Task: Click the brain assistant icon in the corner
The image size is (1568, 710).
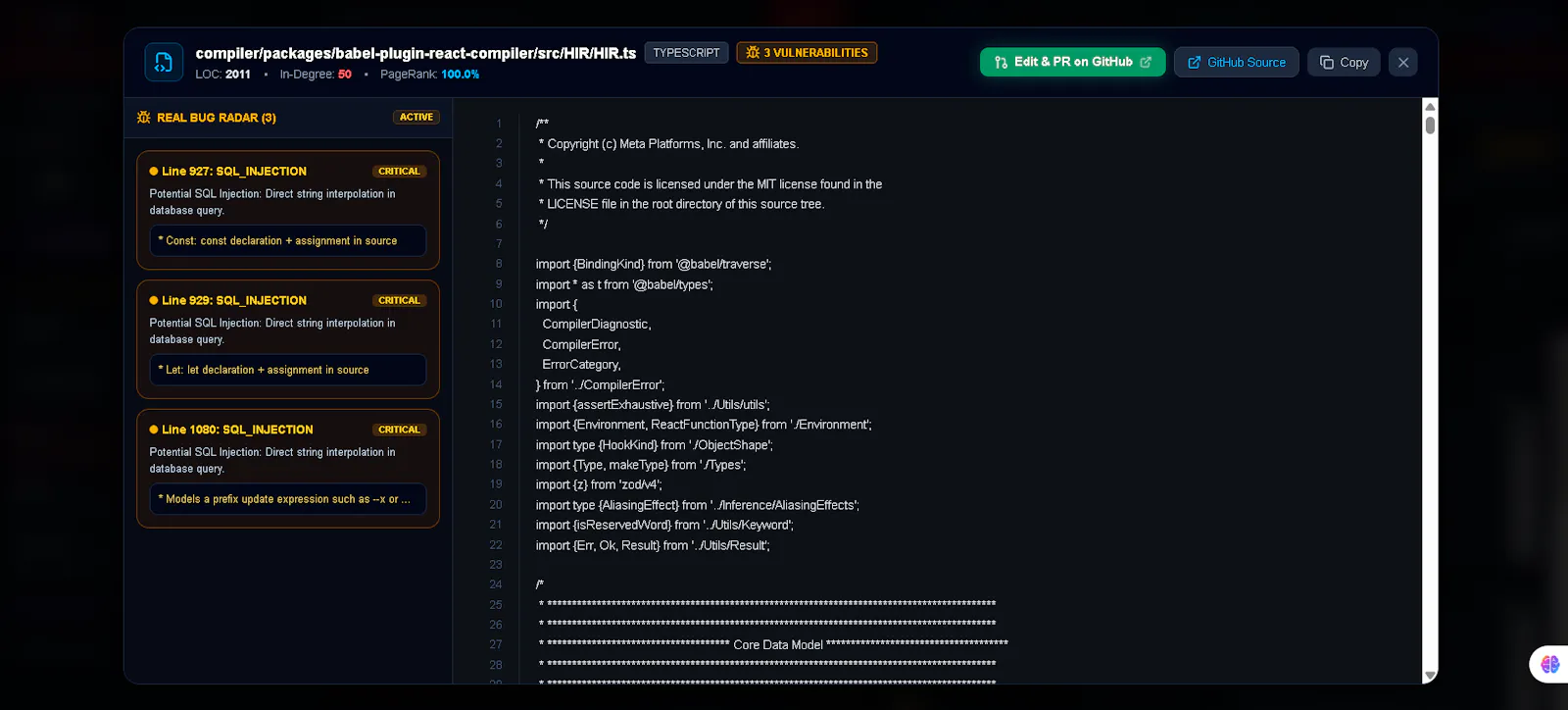Action: point(1549,664)
